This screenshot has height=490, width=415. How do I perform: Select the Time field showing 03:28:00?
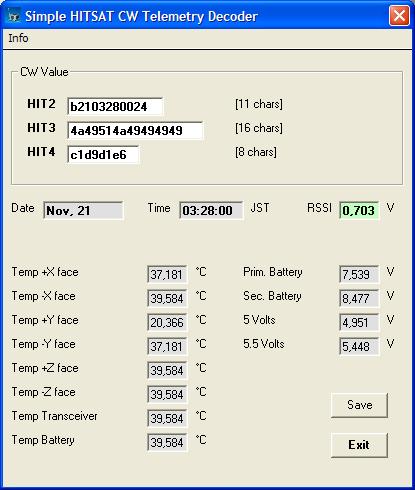pos(211,210)
